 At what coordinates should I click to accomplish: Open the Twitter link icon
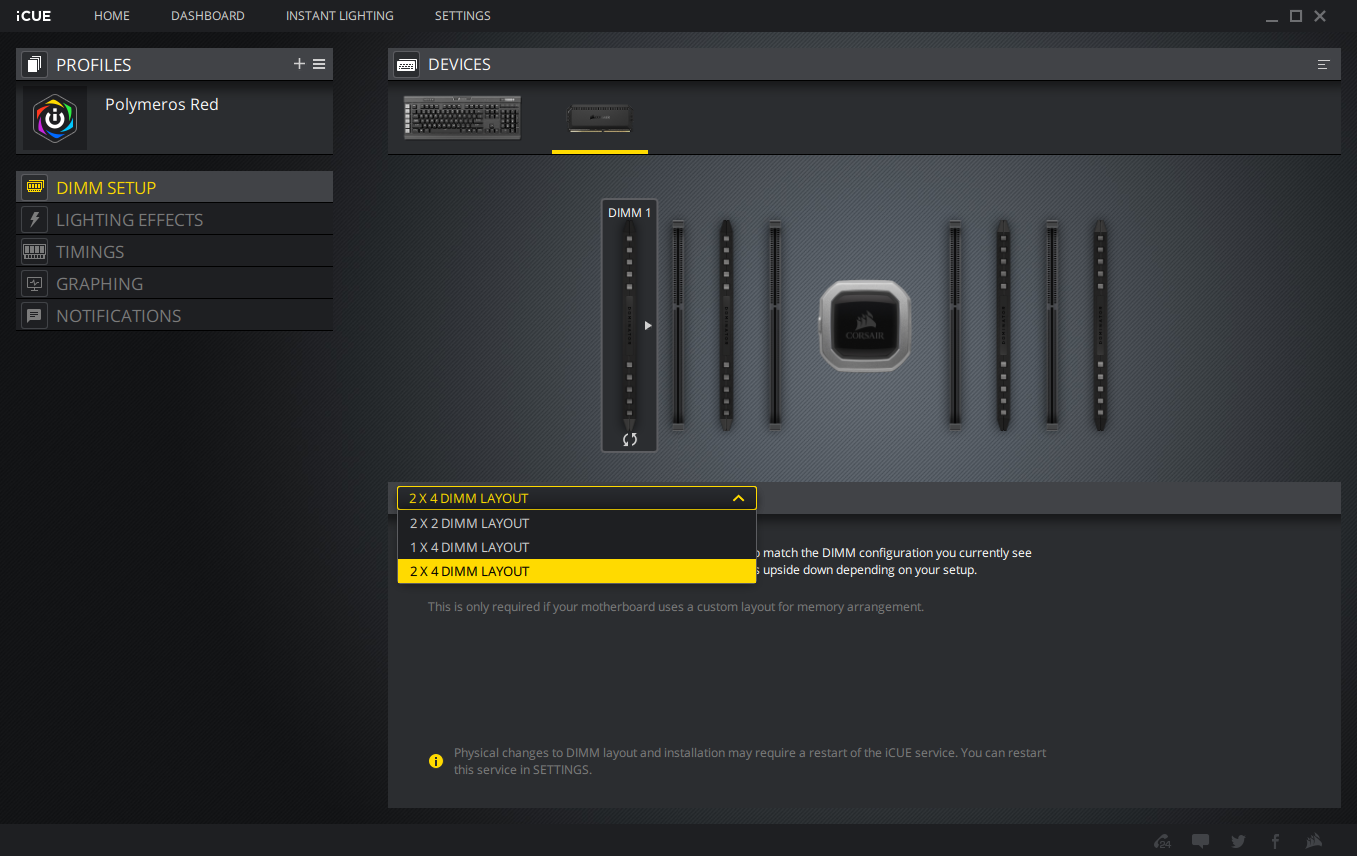click(x=1238, y=841)
